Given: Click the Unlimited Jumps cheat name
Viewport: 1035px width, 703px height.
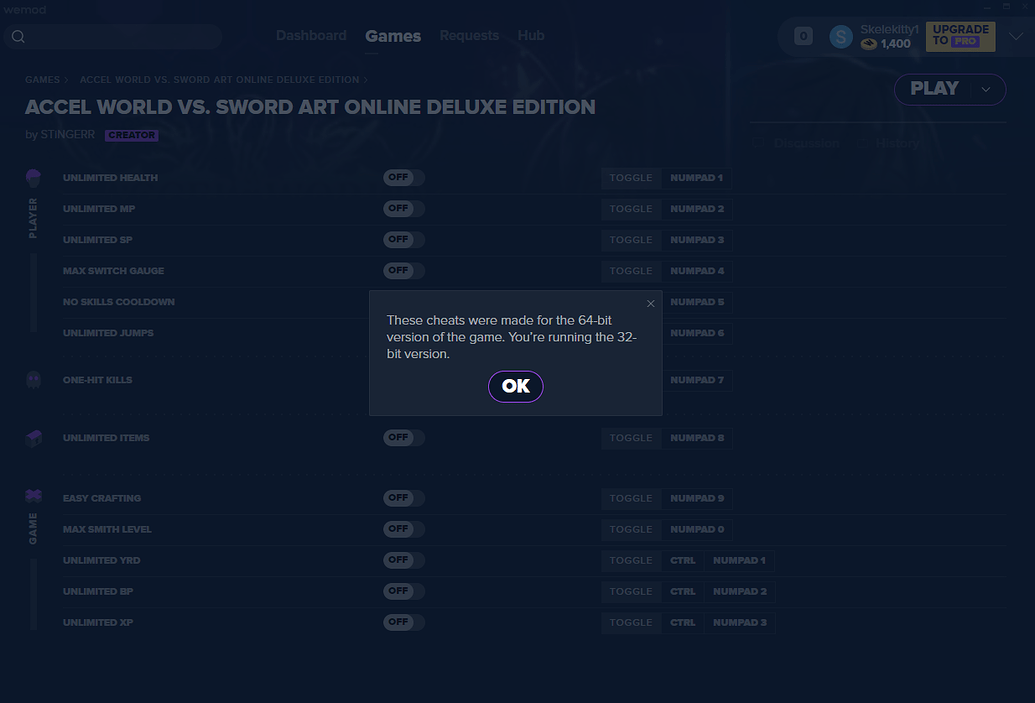Looking at the screenshot, I should (108, 333).
